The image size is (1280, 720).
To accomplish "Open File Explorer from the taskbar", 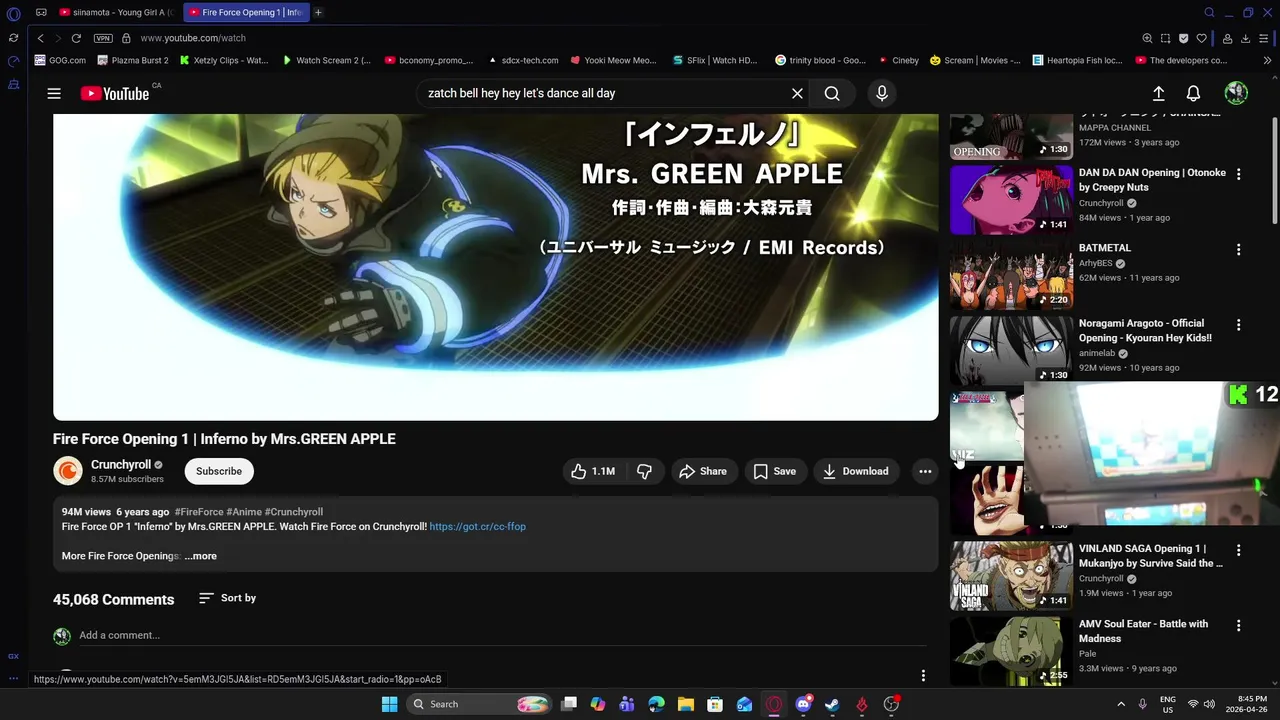I will pos(686,704).
